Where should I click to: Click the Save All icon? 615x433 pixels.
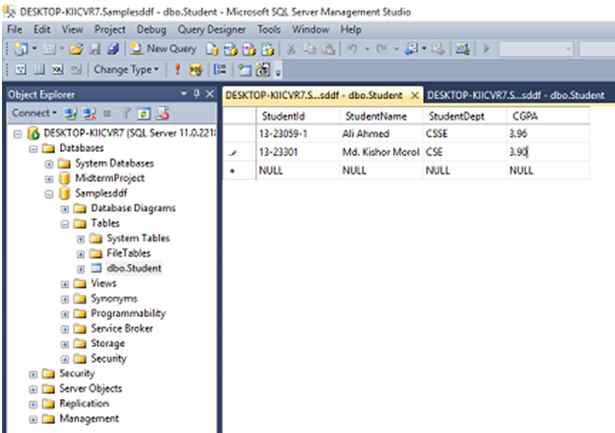pyautogui.click(x=113, y=49)
